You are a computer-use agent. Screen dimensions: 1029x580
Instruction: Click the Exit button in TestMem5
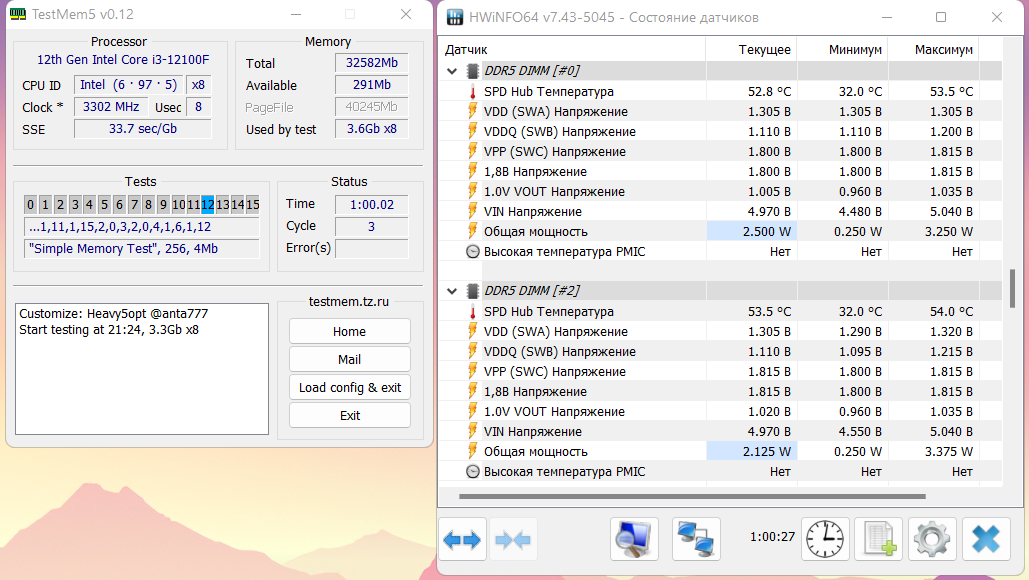pos(350,415)
